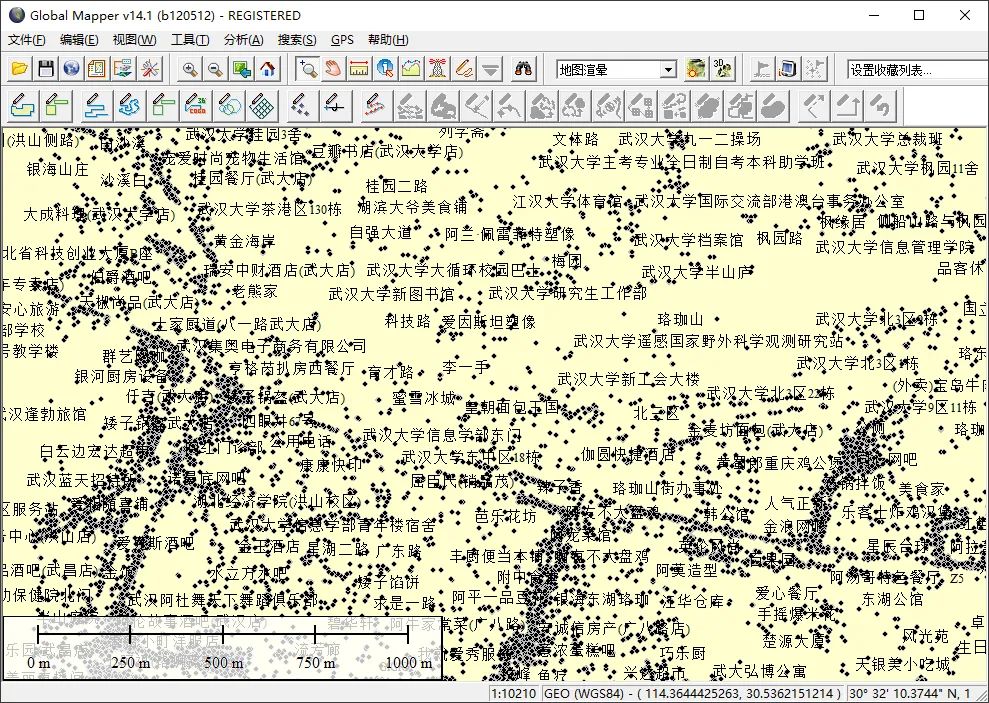
Task: Click the 武汉大学档案馆 map label
Action: 688,240
